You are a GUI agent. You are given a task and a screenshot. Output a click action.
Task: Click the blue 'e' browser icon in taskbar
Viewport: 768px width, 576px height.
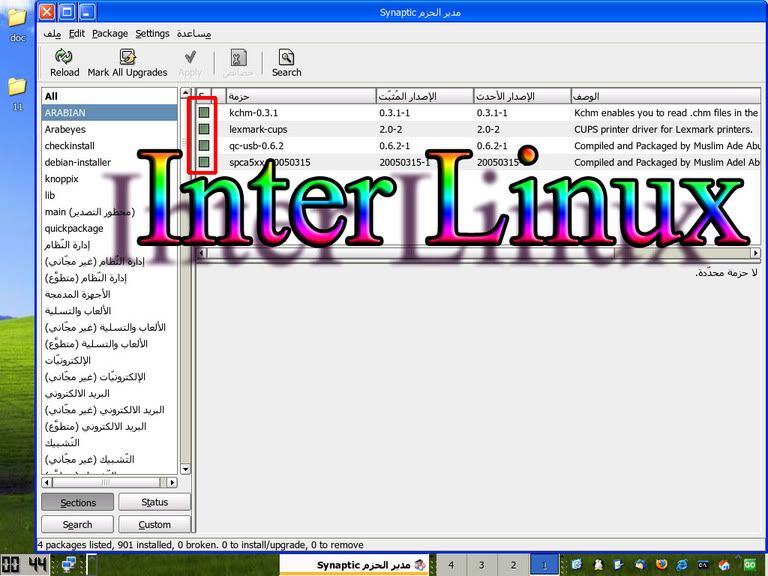pos(682,565)
